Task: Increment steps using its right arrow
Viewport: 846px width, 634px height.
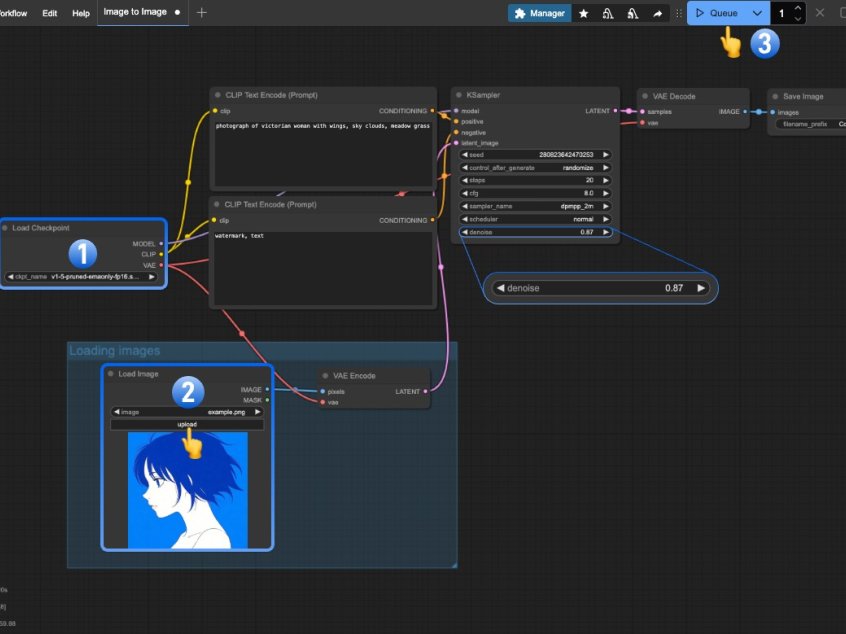Action: click(x=606, y=180)
